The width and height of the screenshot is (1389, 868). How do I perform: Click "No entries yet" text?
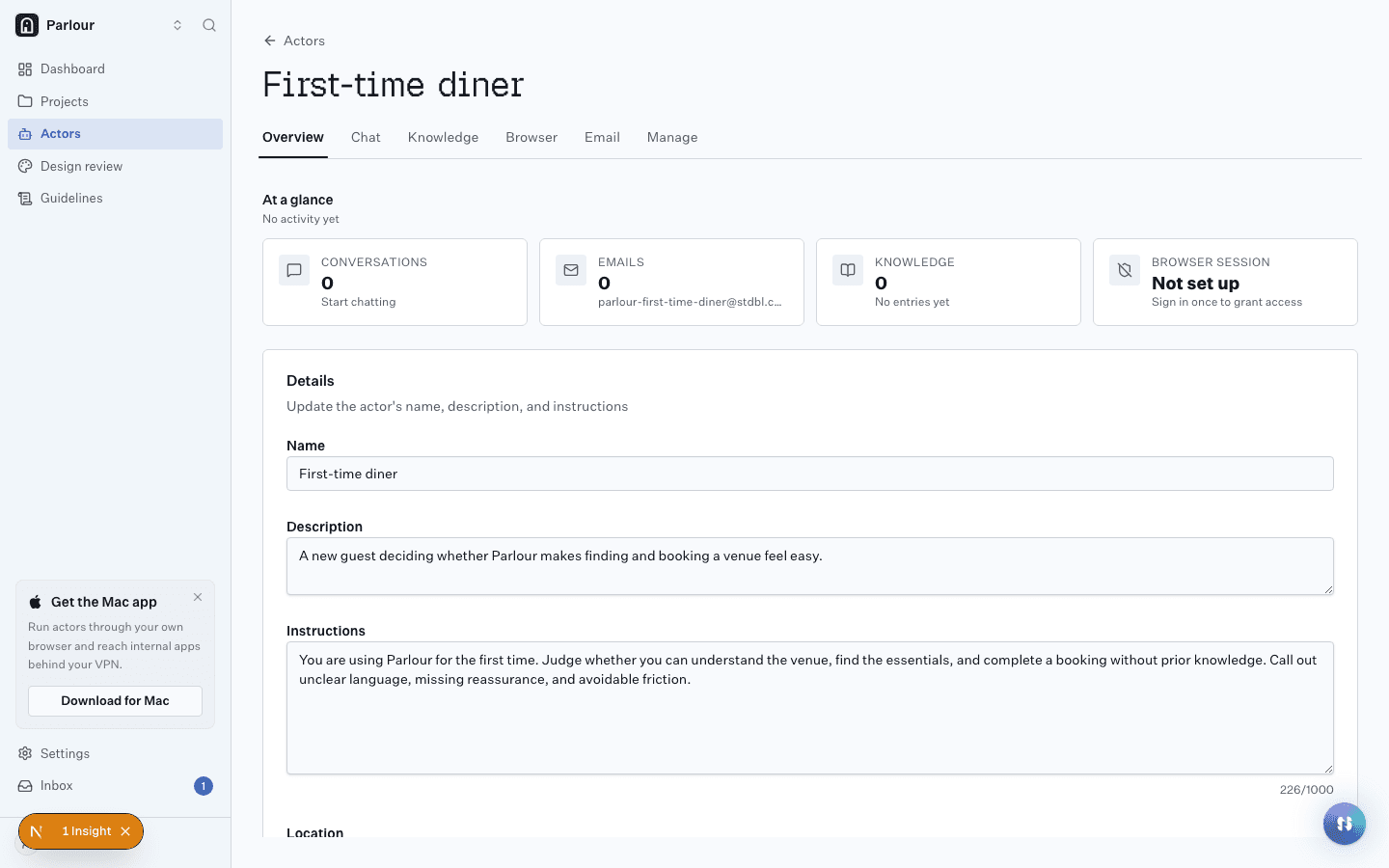coord(912,302)
